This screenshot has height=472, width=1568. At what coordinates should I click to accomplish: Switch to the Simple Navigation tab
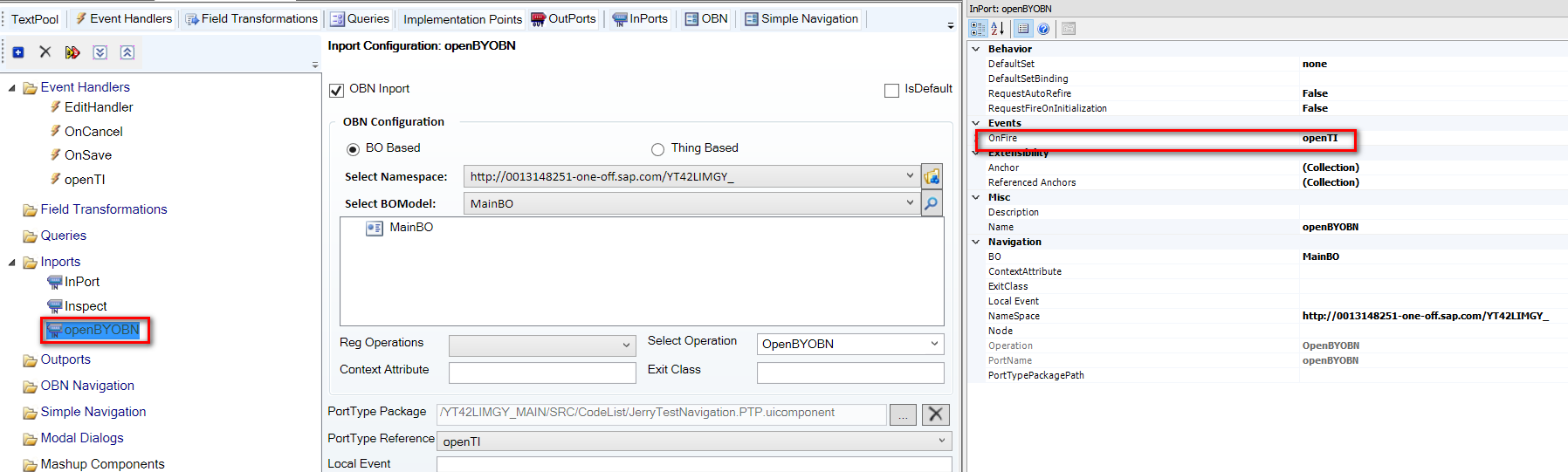(x=801, y=18)
